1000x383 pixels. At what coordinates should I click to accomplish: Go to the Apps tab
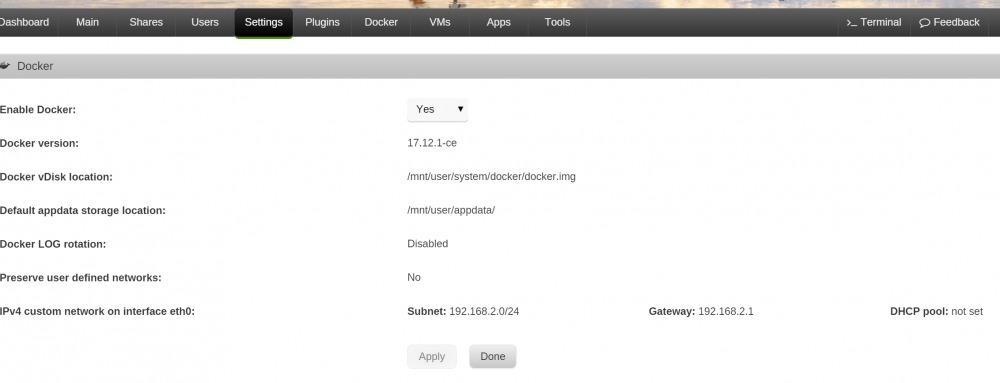[x=498, y=22]
